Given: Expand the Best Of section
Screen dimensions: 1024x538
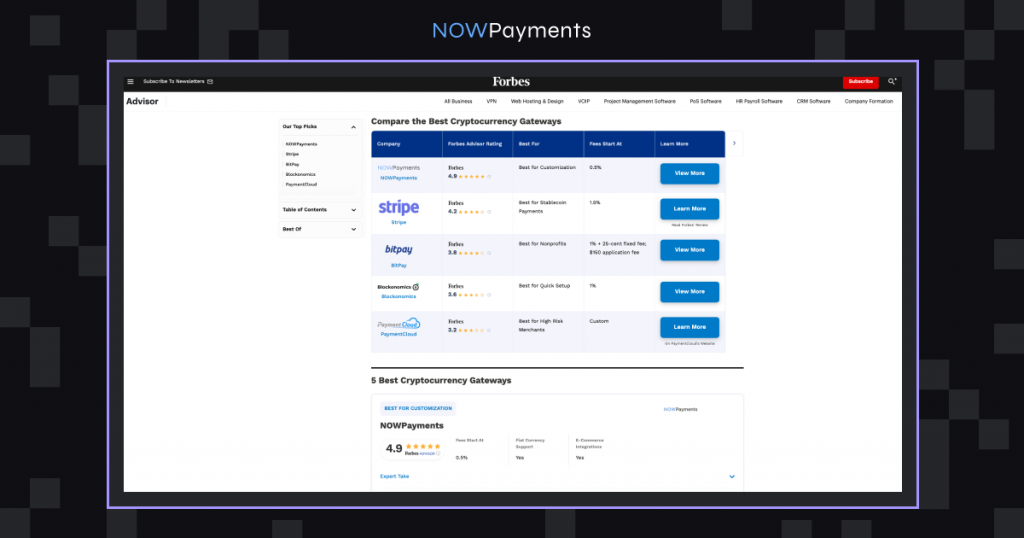Looking at the screenshot, I should click(353, 229).
